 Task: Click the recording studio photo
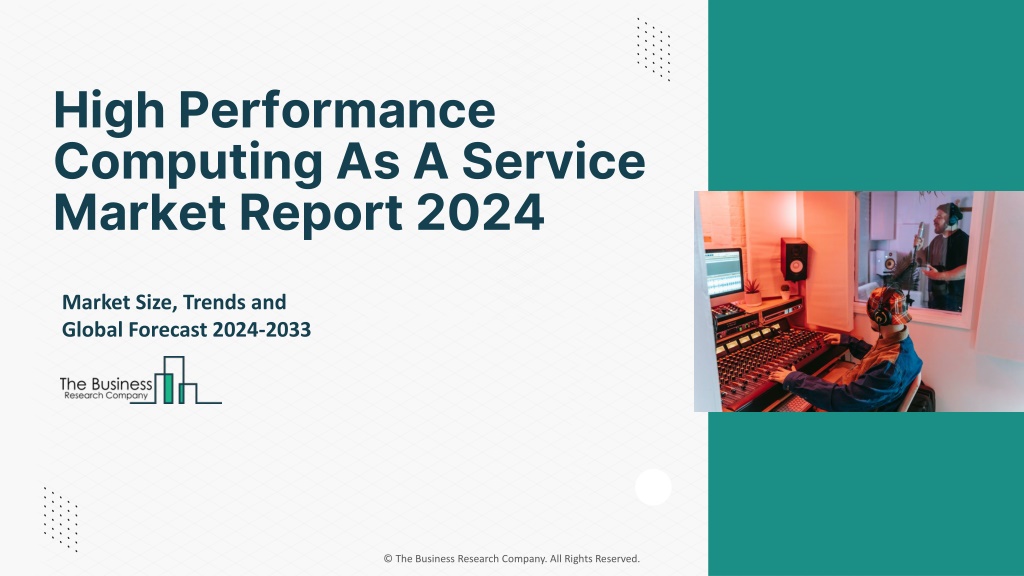click(x=859, y=301)
